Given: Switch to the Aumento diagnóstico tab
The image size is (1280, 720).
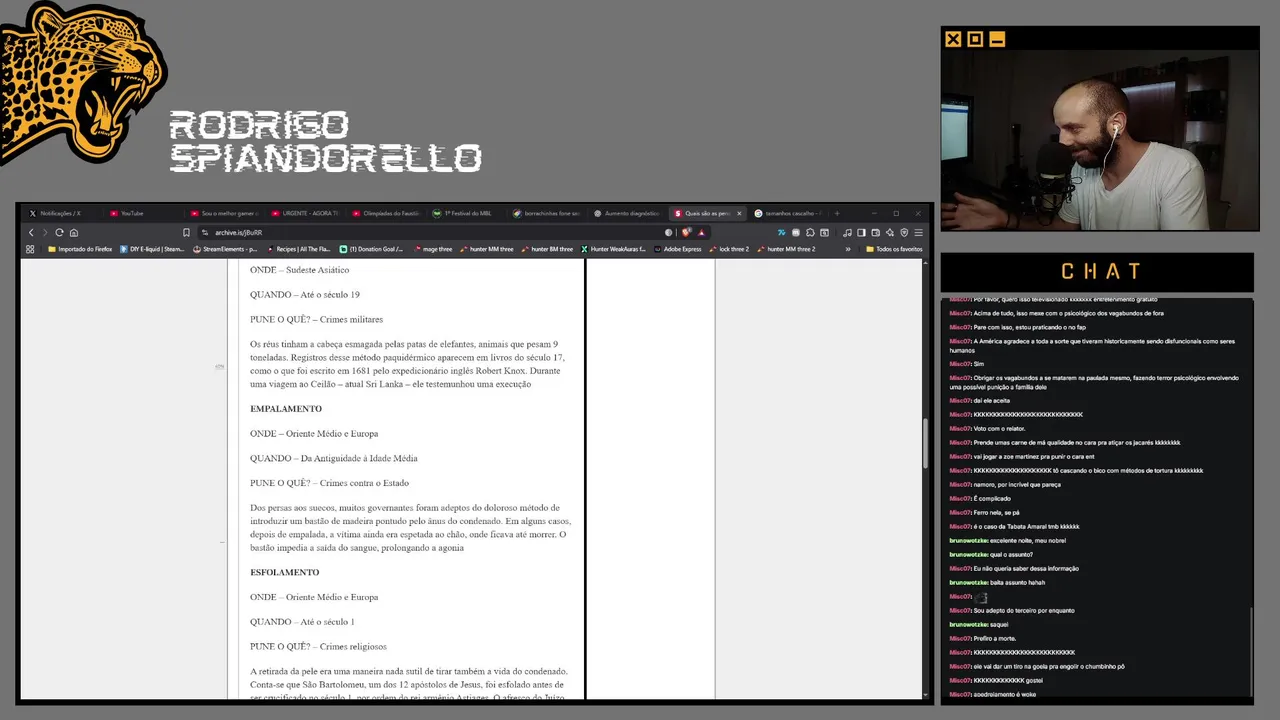Looking at the screenshot, I should [628, 213].
